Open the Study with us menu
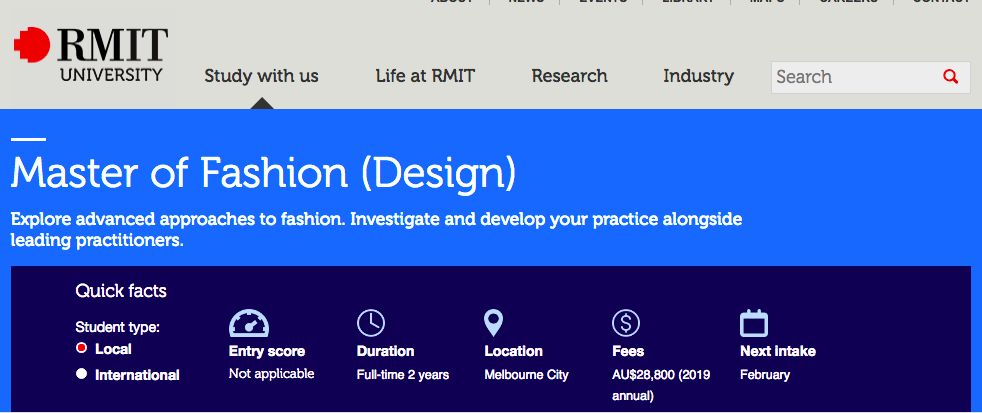982x413 pixels. [x=261, y=76]
